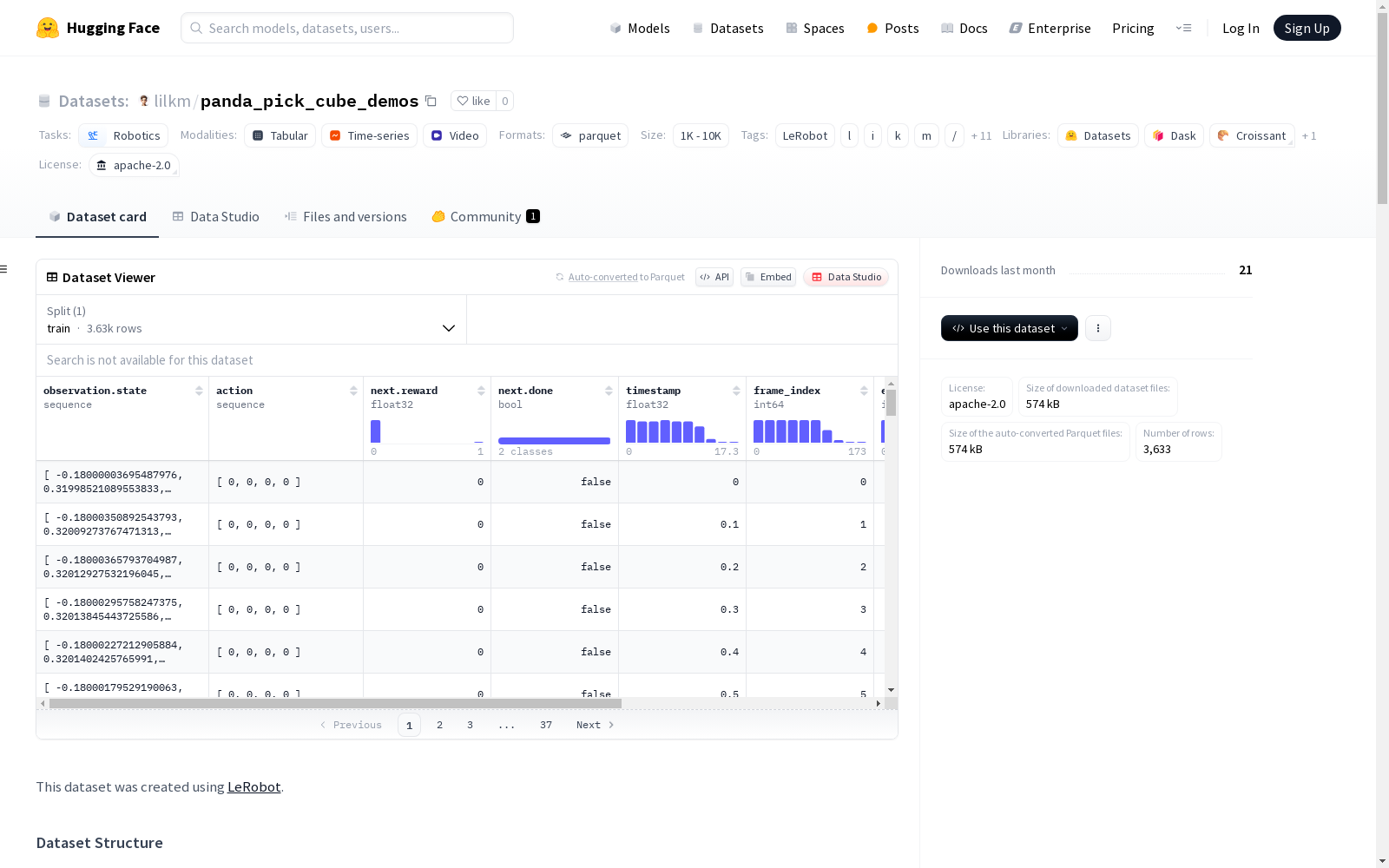Expand the +11 more tags
Viewport: 1389px width, 868px height.
[981, 135]
